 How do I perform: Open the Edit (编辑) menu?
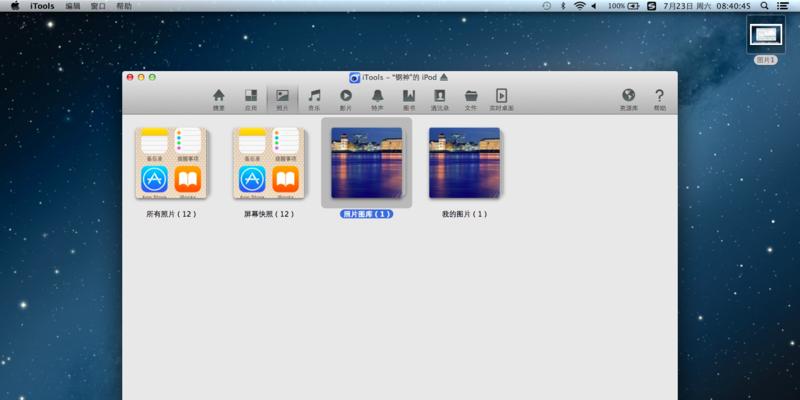coord(73,6)
